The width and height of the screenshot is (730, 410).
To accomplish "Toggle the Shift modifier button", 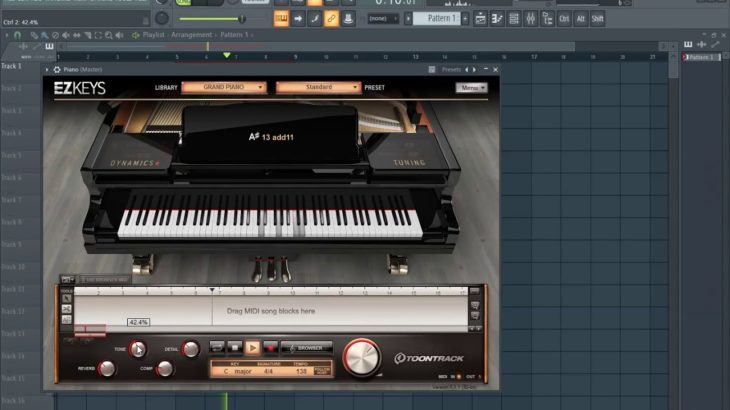I will tap(597, 19).
